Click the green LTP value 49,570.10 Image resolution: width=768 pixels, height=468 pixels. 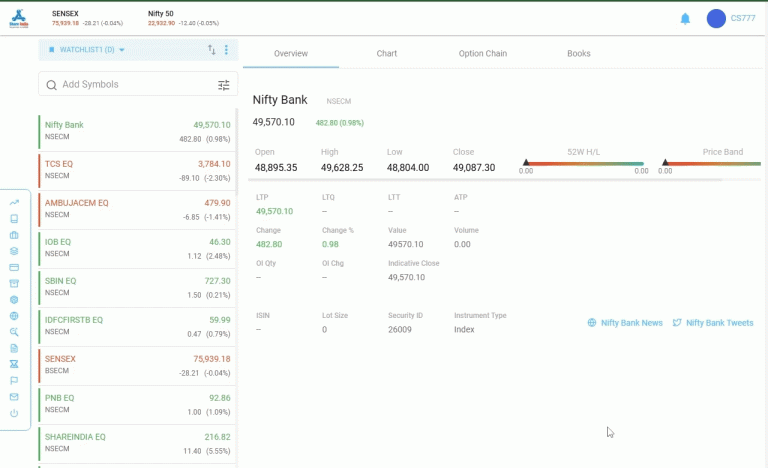[274, 211]
